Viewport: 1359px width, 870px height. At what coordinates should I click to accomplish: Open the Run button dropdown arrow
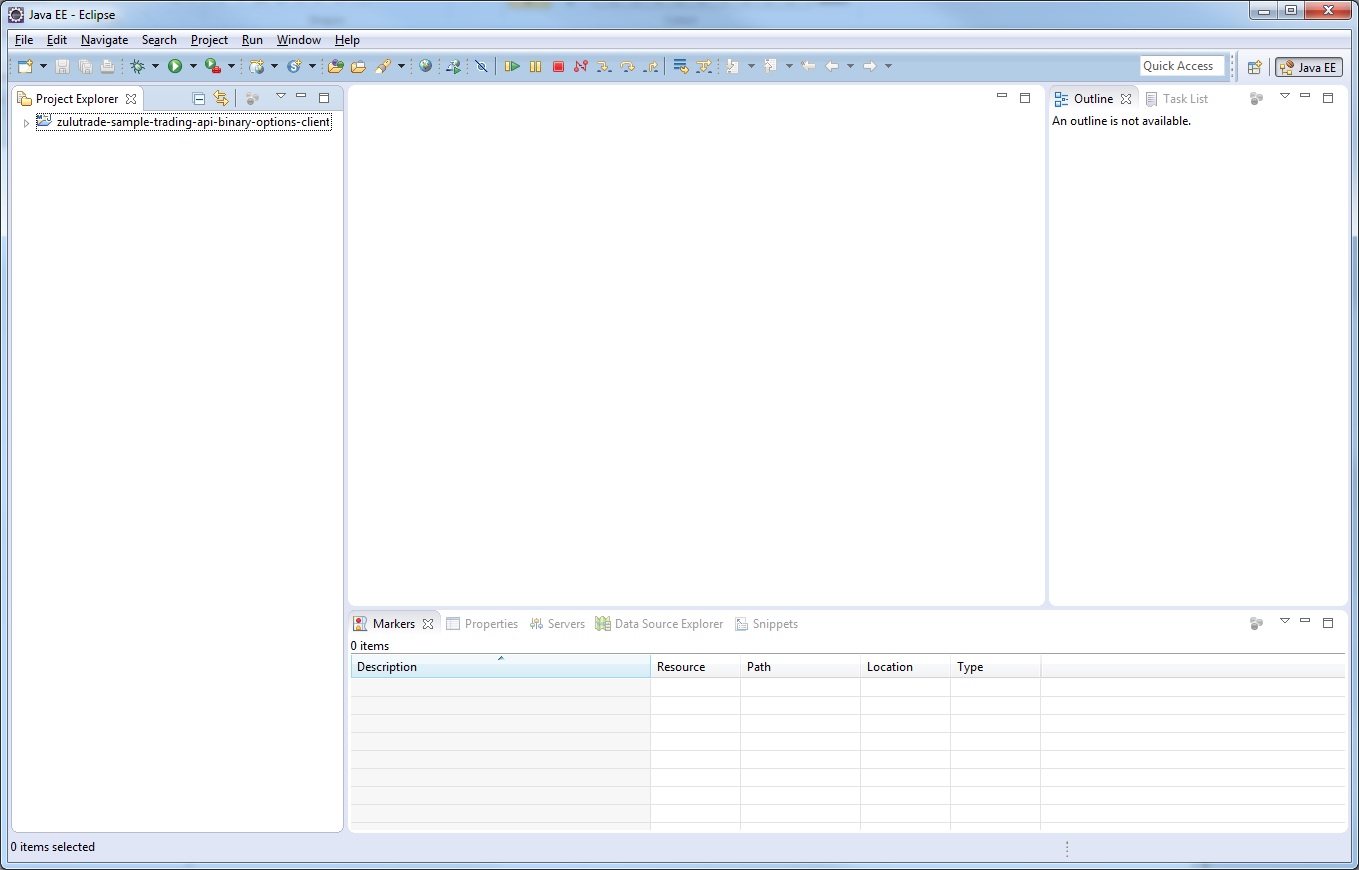pos(193,67)
